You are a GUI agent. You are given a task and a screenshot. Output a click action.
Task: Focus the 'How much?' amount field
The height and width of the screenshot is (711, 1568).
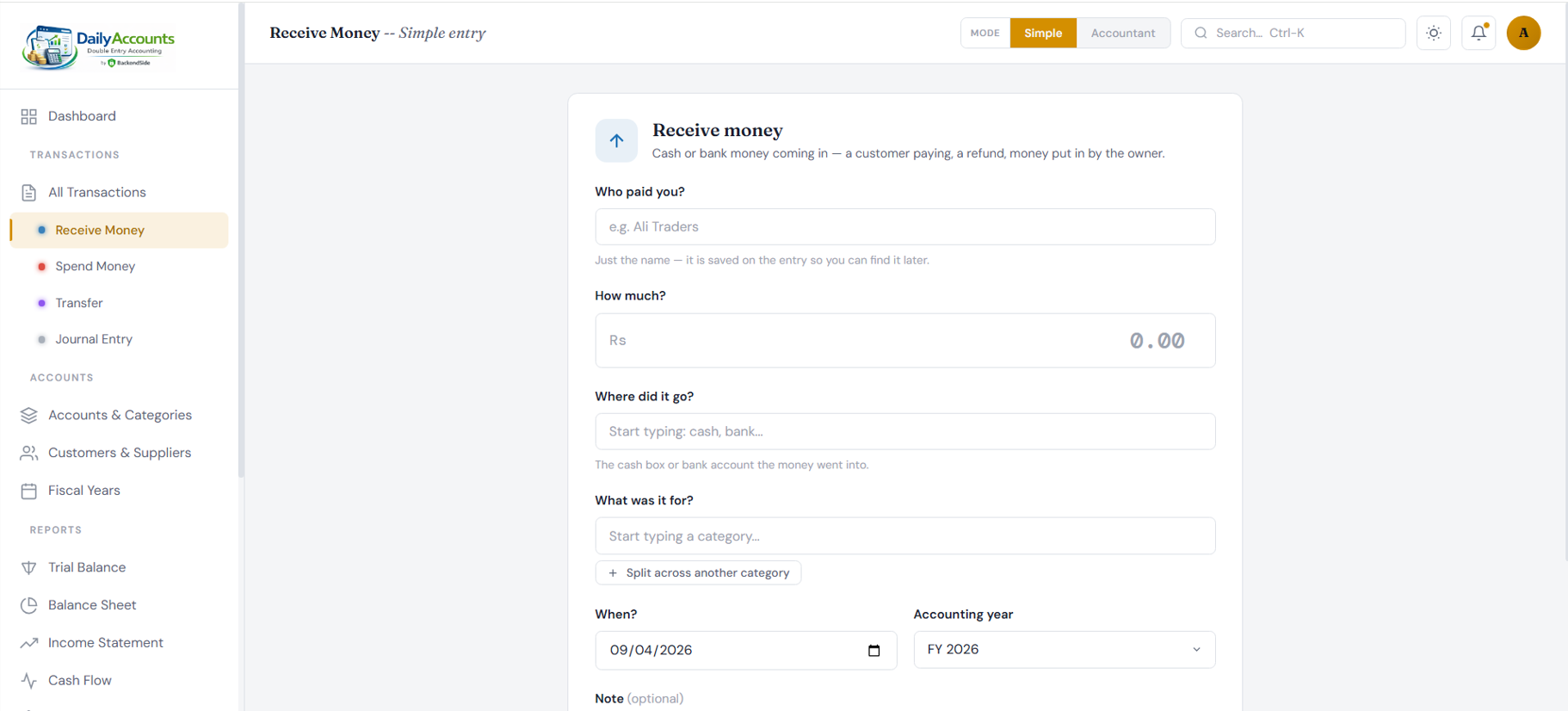pyautogui.click(x=905, y=340)
